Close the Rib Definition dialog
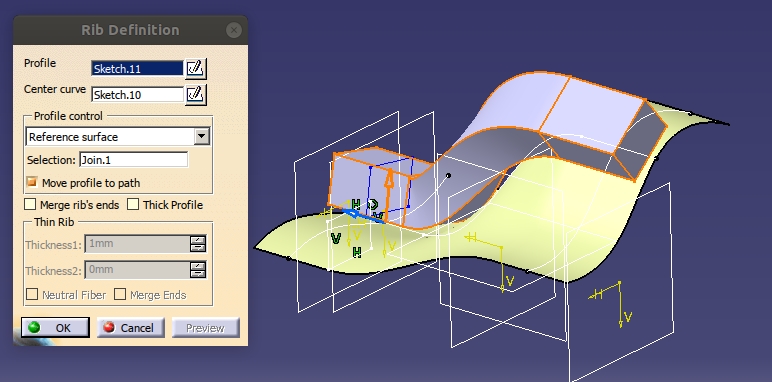Image resolution: width=772 pixels, height=382 pixels. (x=234, y=31)
